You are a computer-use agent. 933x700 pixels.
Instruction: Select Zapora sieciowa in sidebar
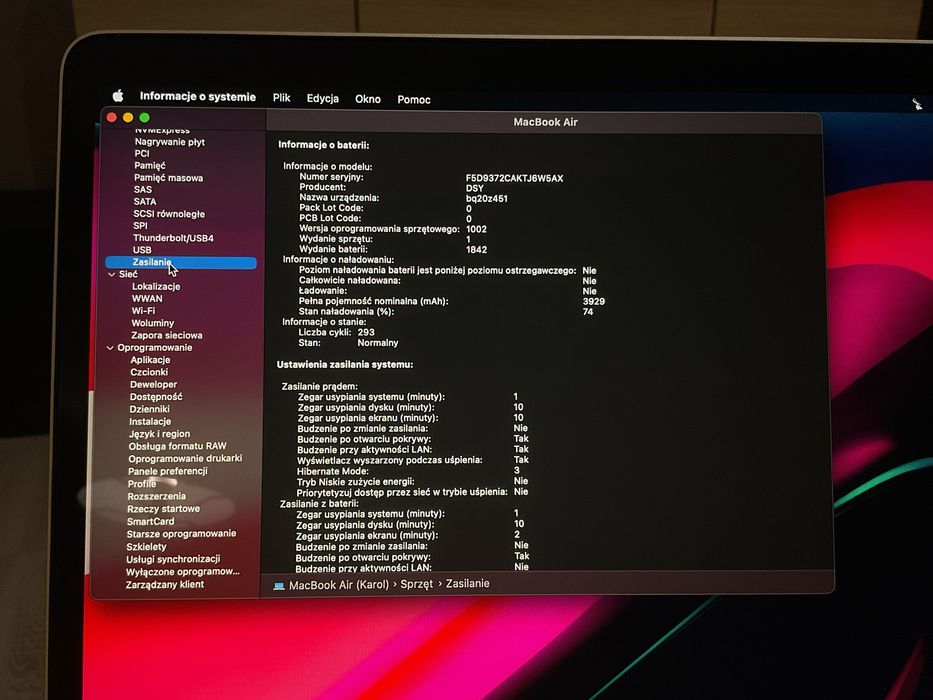coord(167,335)
